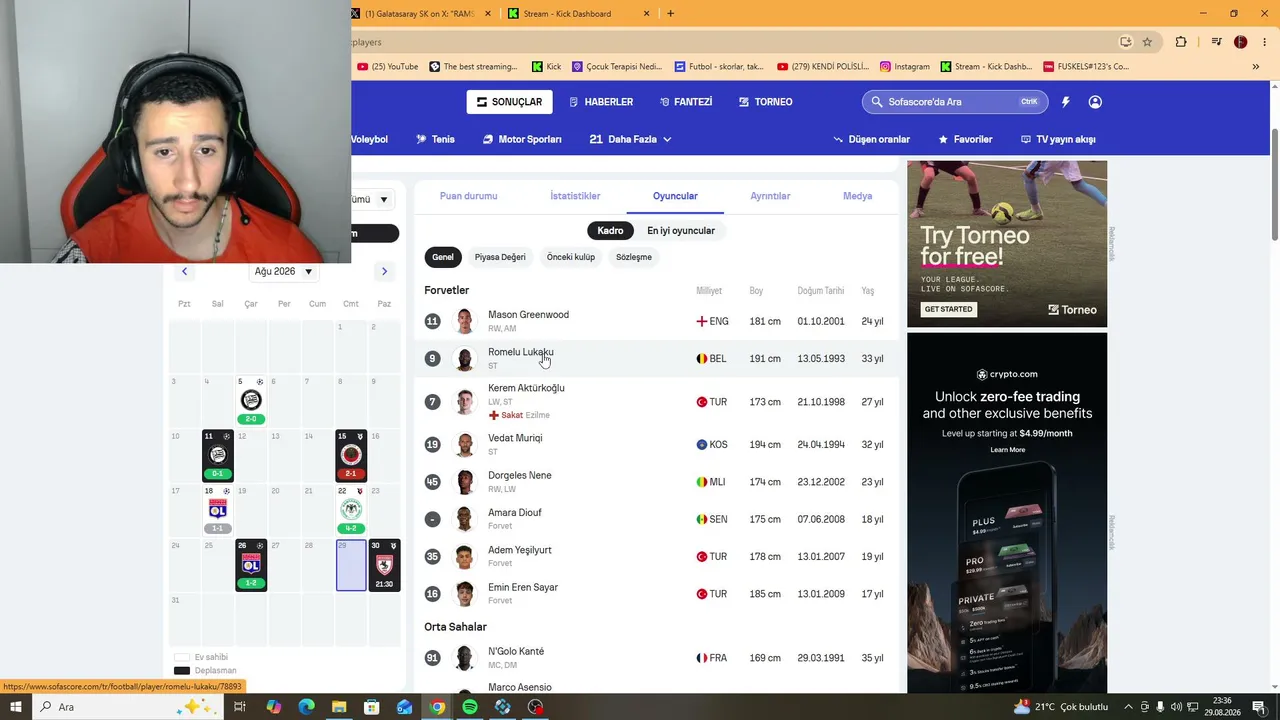Screen dimensions: 1280x720
Task: Click the page vertical scrollbar thumb
Action: (x=1275, y=185)
